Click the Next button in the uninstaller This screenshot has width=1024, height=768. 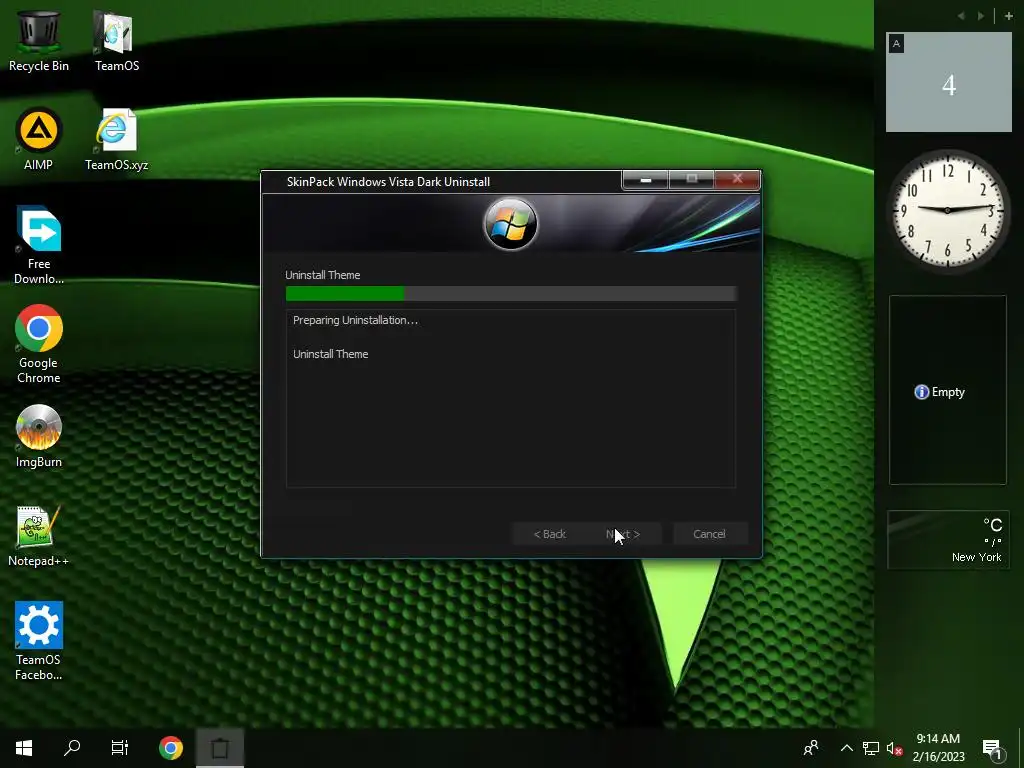(623, 534)
